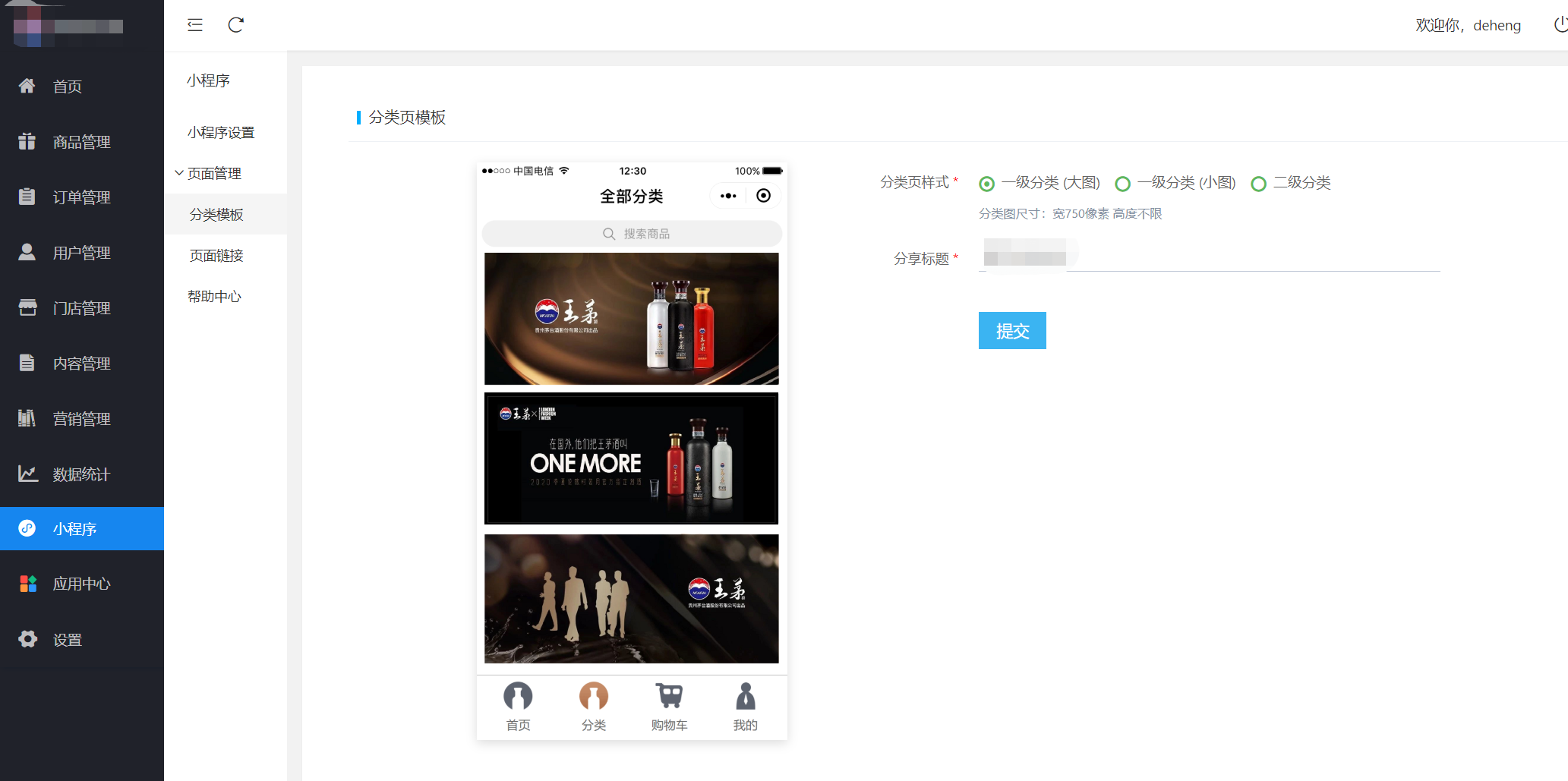Click the power logout icon
Image resolution: width=1568 pixels, height=781 pixels.
pyautogui.click(x=1560, y=25)
